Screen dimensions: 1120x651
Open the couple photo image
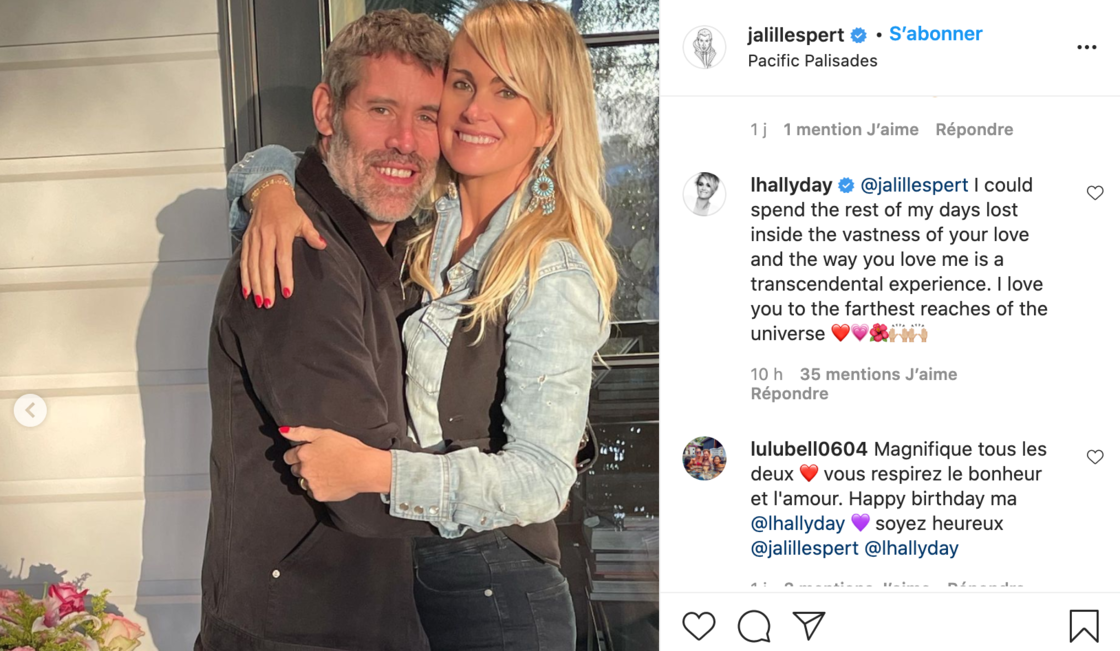point(329,325)
